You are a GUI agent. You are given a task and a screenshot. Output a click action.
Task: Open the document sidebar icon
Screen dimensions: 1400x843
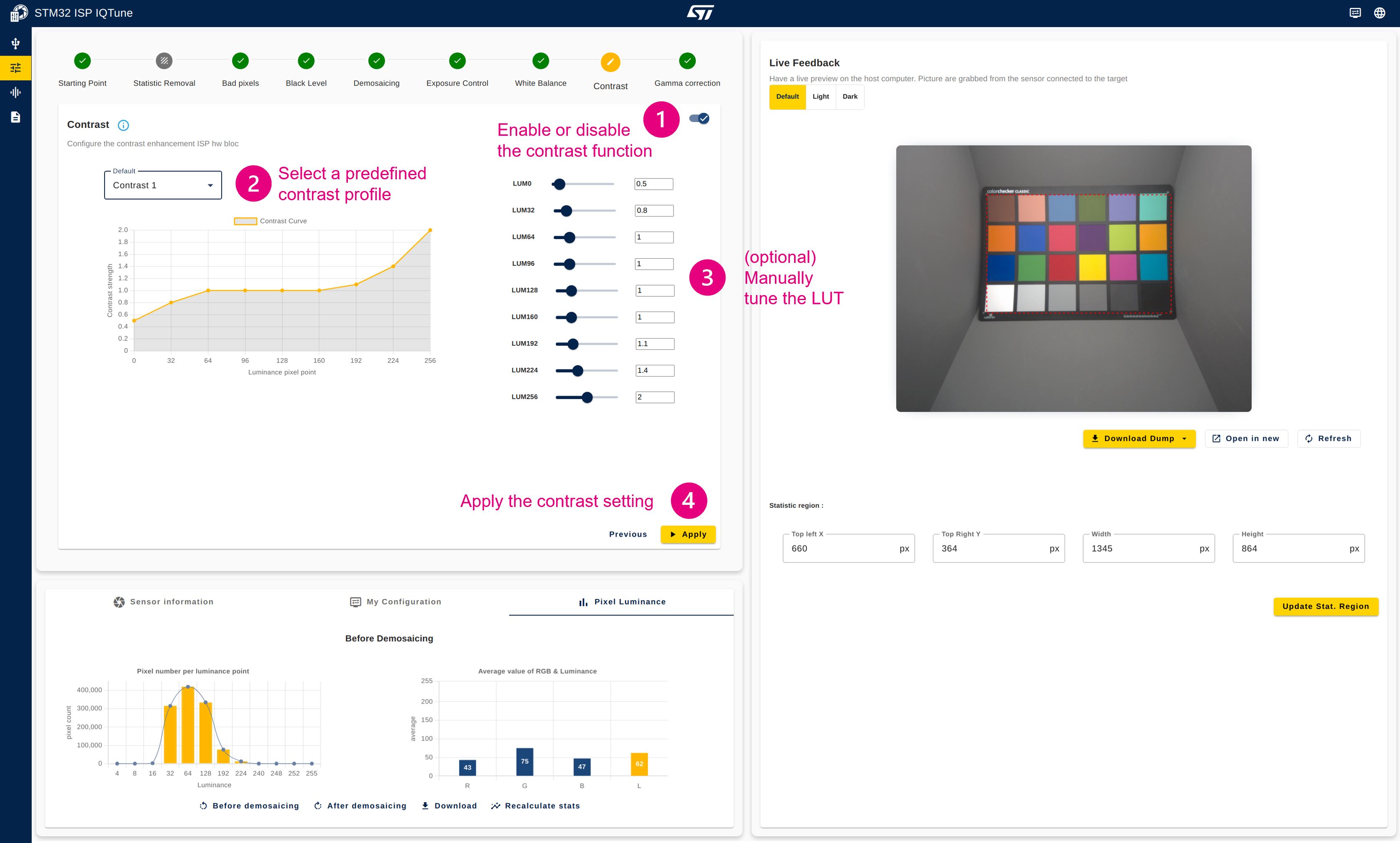pyautogui.click(x=15, y=117)
